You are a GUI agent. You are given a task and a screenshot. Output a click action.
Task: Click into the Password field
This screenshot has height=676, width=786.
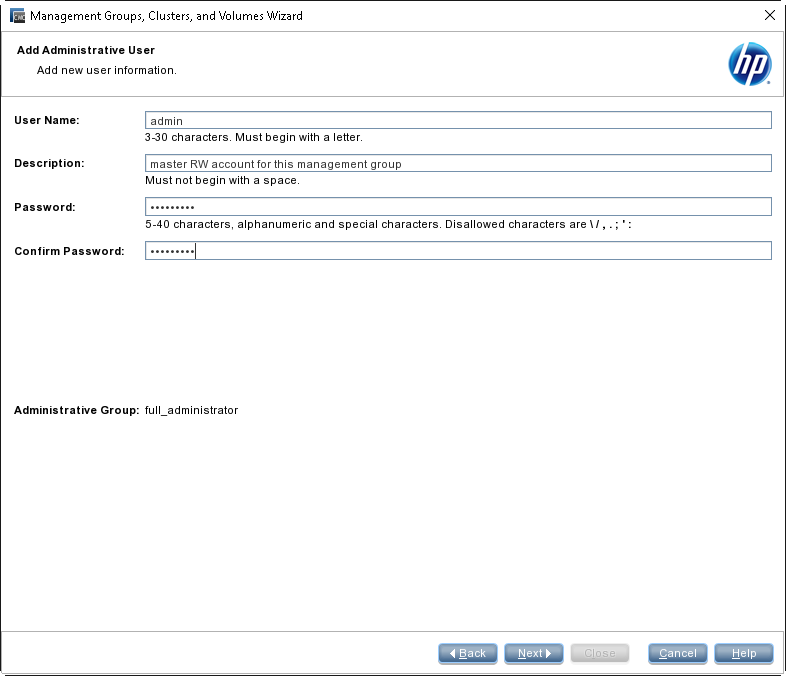pos(458,207)
